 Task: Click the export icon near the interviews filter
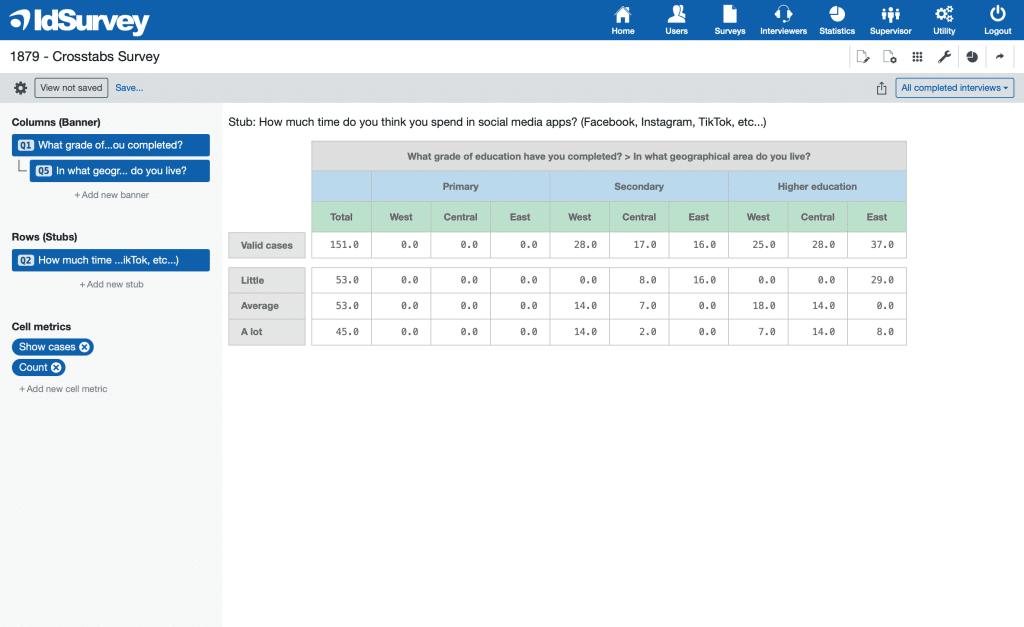pyautogui.click(x=881, y=87)
